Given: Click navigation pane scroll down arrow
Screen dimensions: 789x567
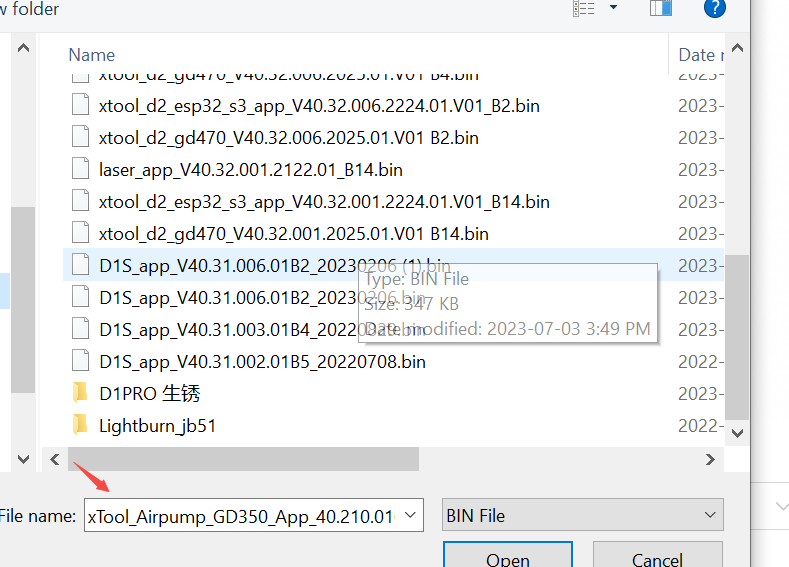Looking at the screenshot, I should 23,459.
